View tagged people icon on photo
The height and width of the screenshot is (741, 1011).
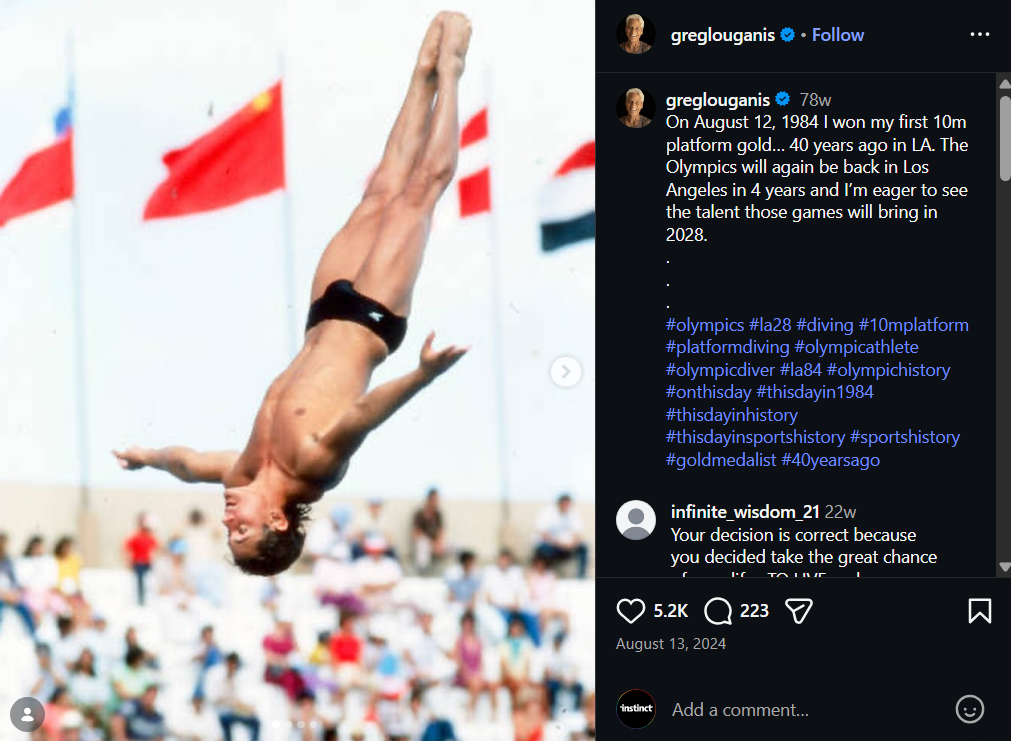click(x=27, y=714)
